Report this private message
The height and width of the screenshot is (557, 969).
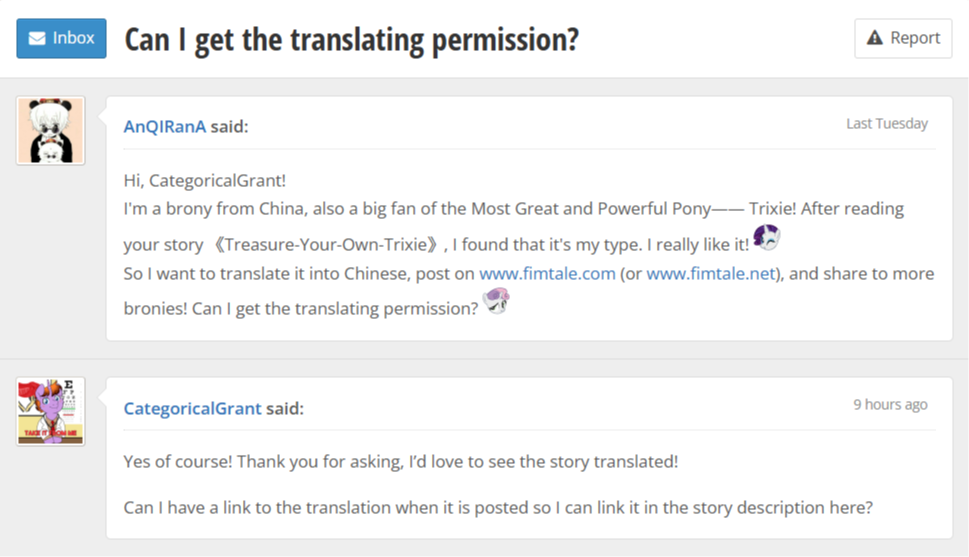click(x=903, y=38)
